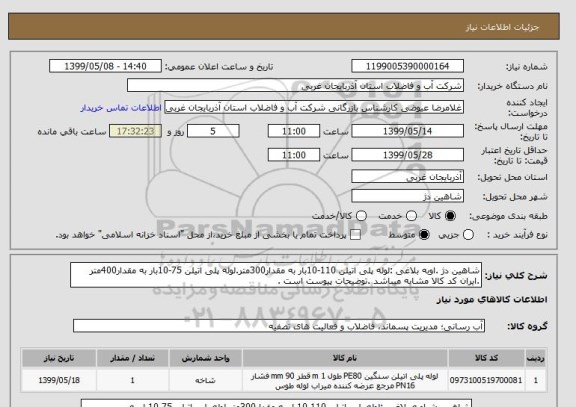This screenshot has height=407, width=576.
Task: Click the PE80 polyethylene pipe product name cell
Action: point(345,381)
